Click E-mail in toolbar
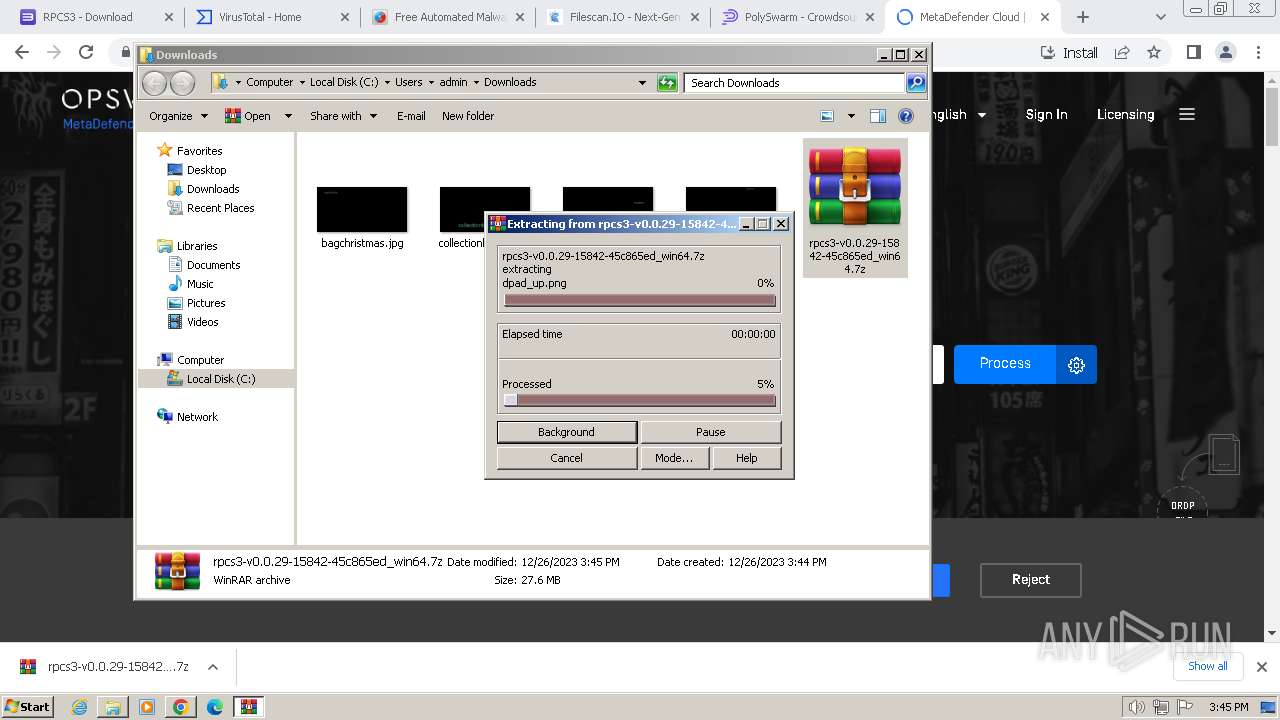Image resolution: width=1280 pixels, height=720 pixels. tap(411, 116)
